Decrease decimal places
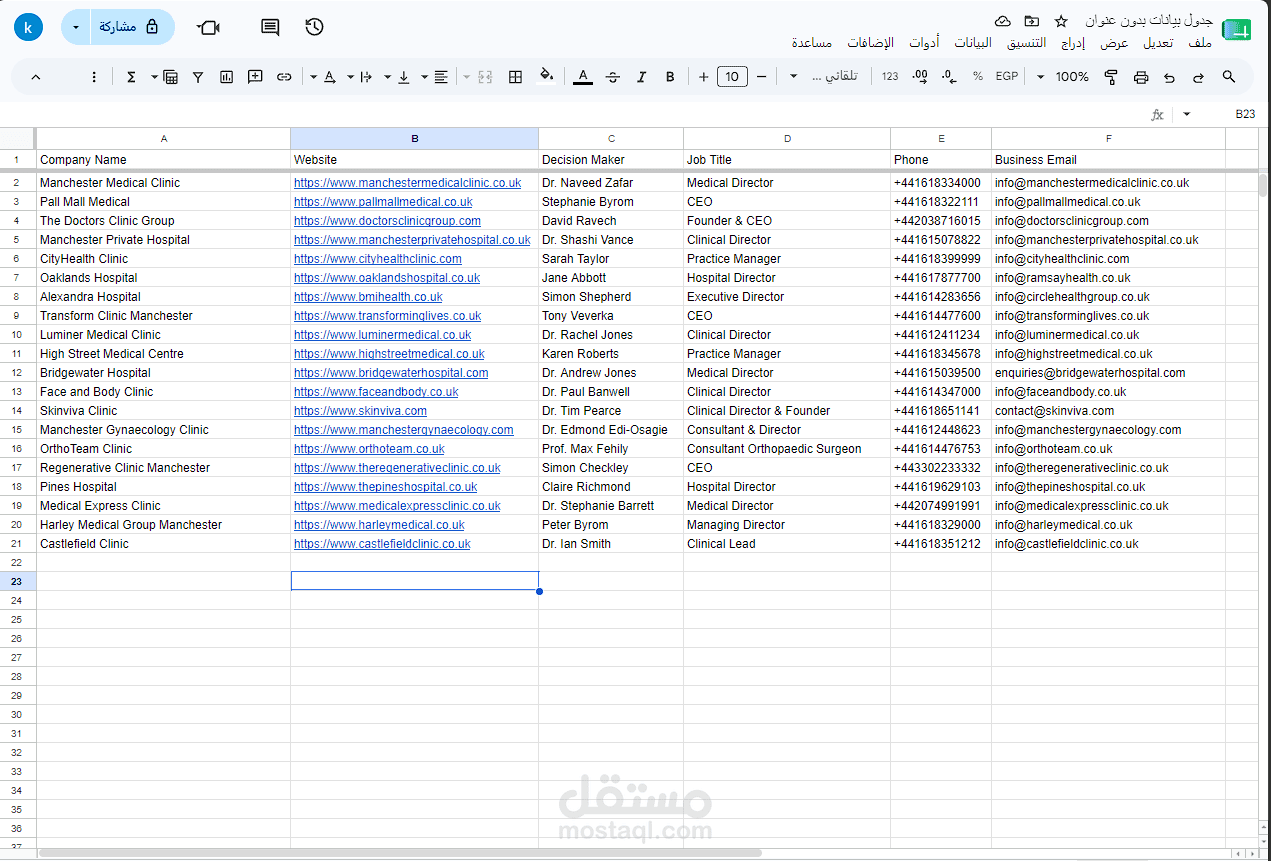 click(949, 77)
